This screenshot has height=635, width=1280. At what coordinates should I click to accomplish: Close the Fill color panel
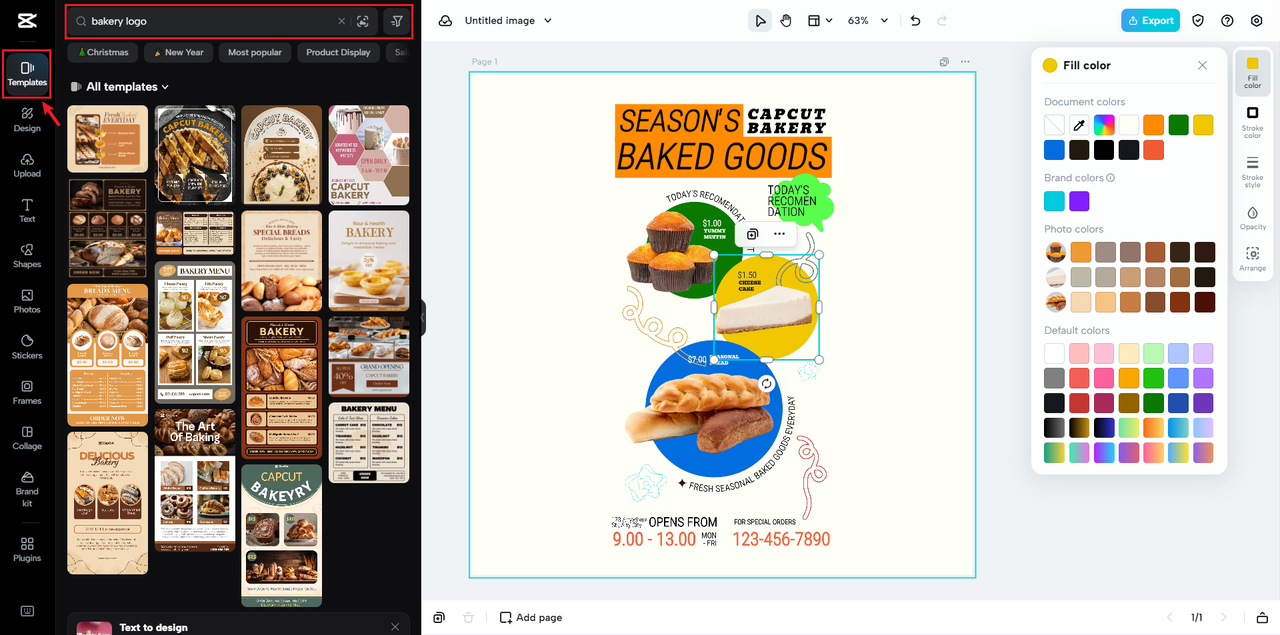[1202, 65]
